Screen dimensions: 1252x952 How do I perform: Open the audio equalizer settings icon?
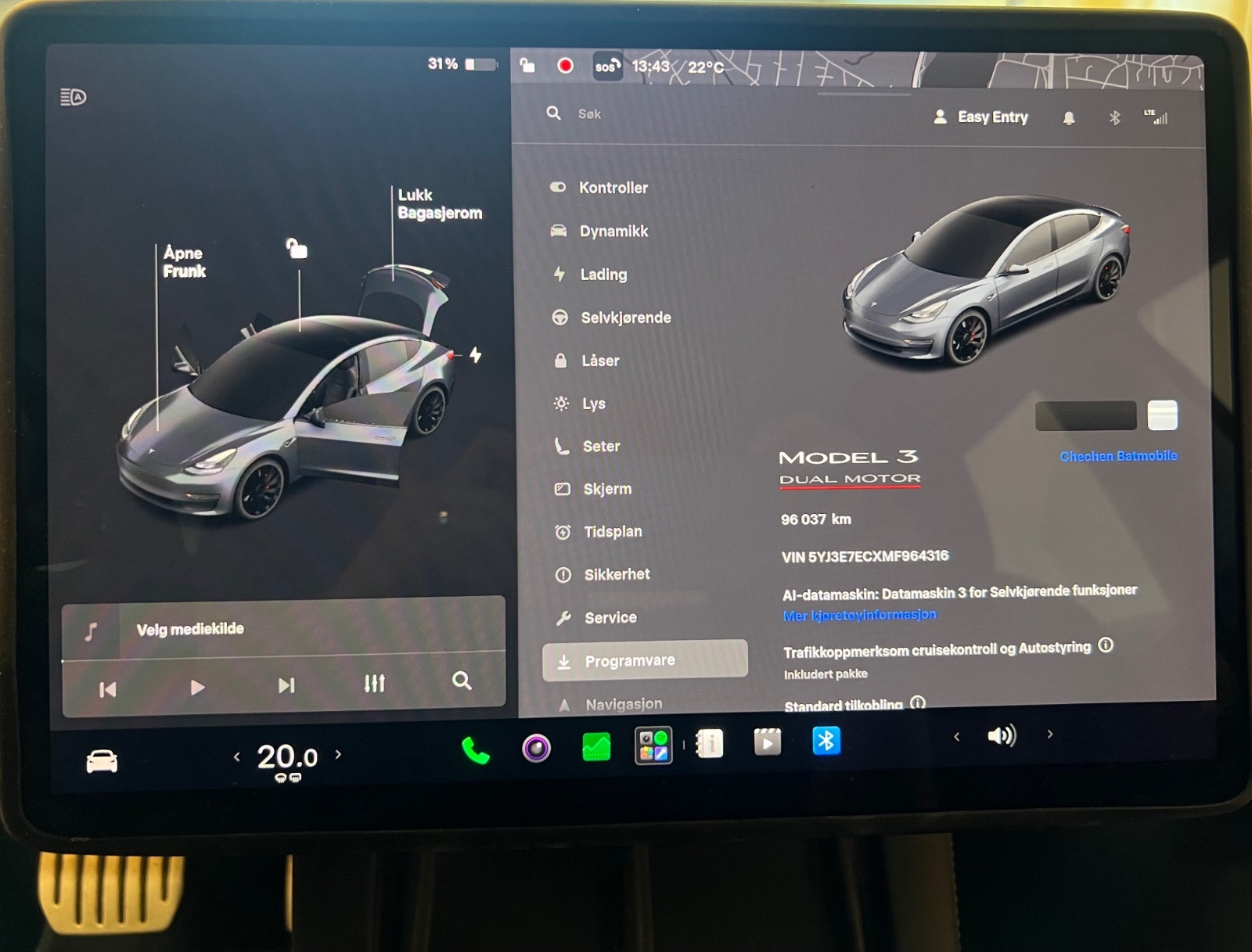tap(375, 684)
